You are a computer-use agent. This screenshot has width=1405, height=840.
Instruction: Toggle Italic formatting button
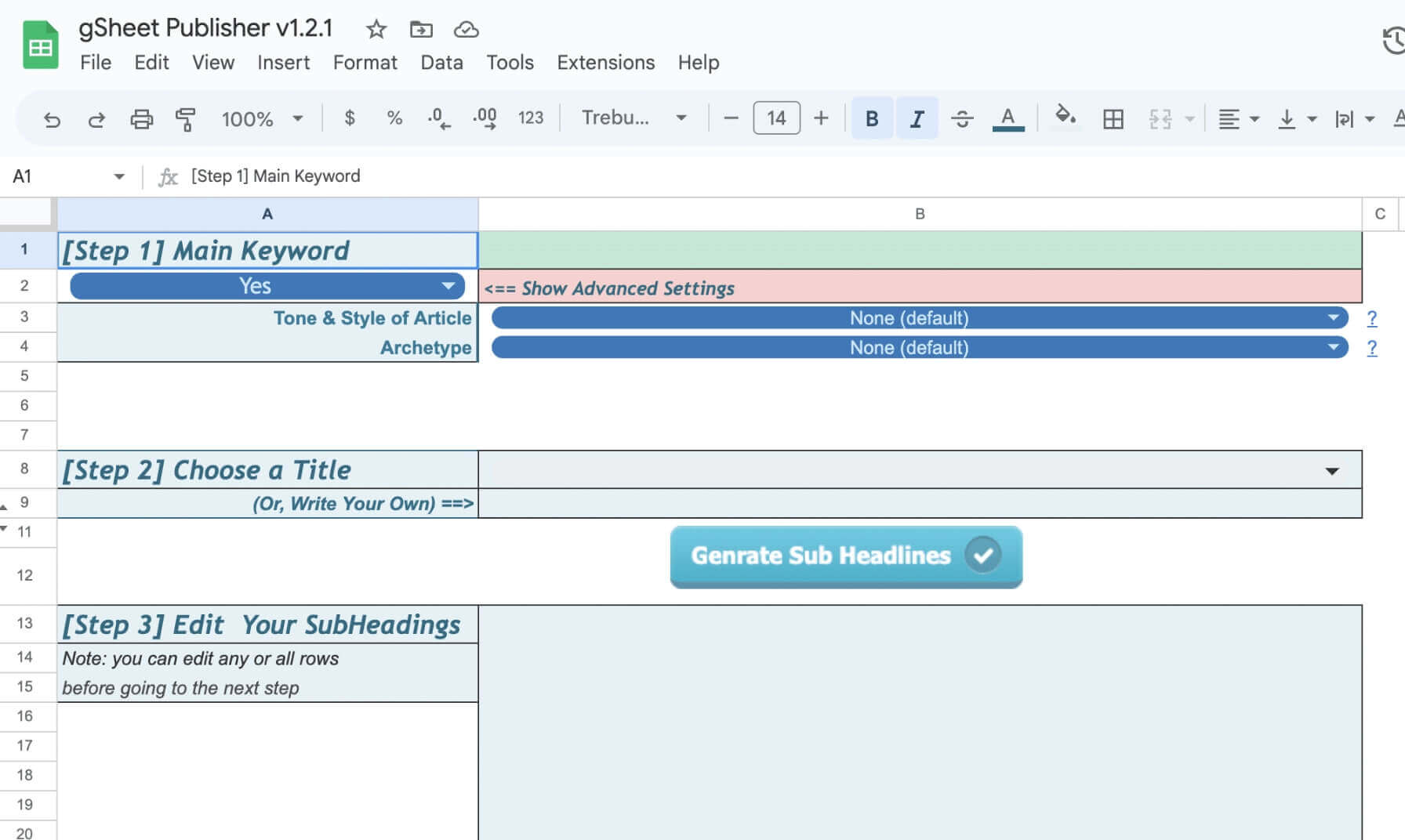point(916,118)
